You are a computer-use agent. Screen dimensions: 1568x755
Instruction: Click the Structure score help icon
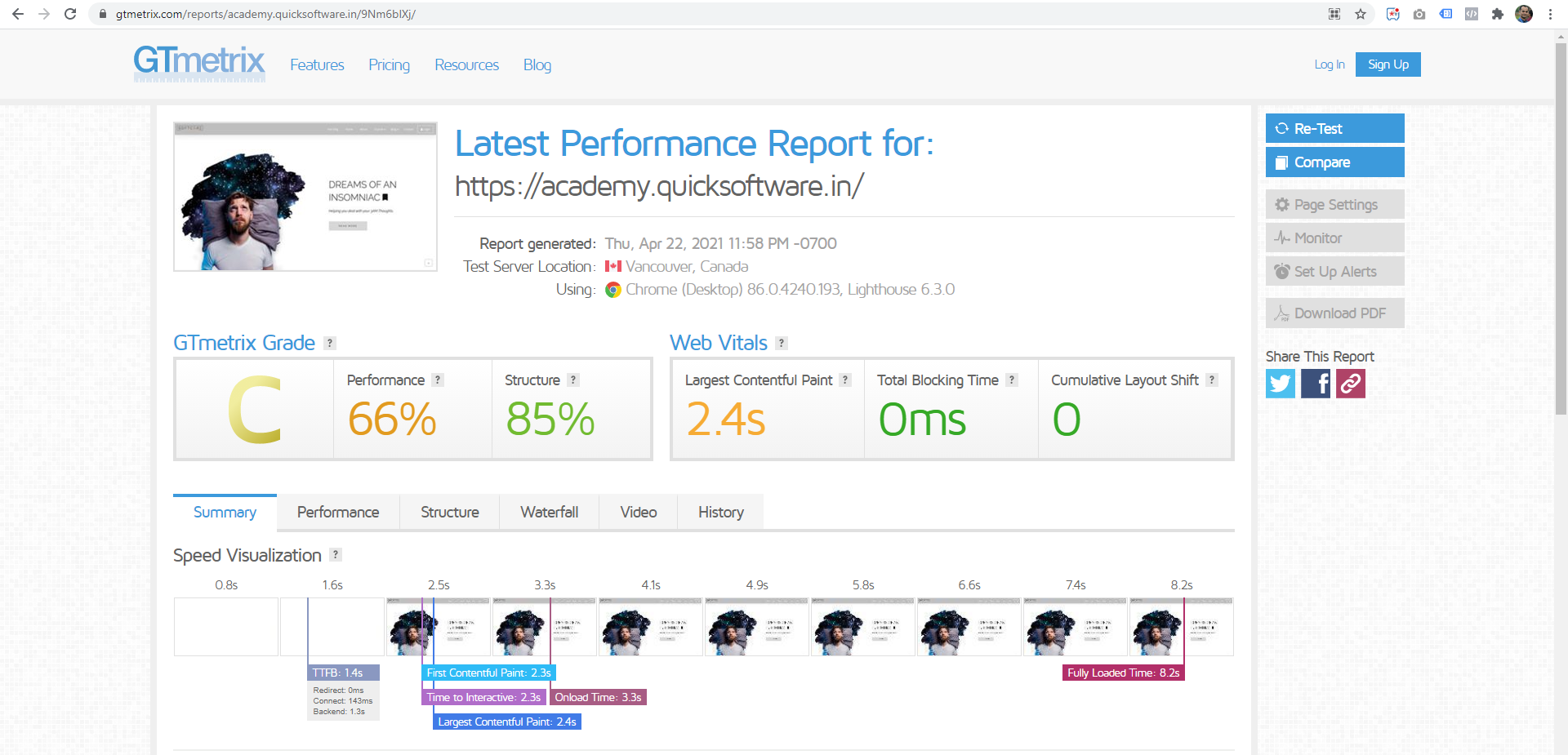click(573, 380)
